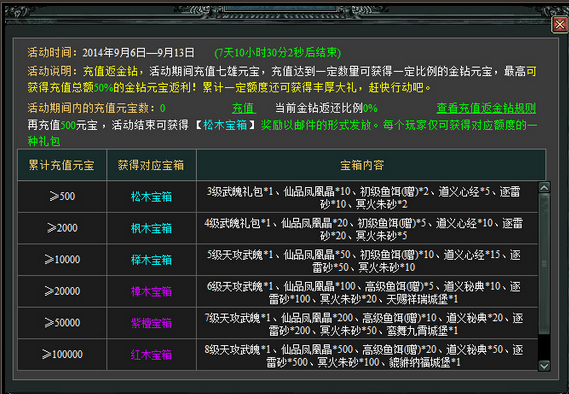
Task: Select 紫檀宝箱 chest entry
Action: tap(151, 323)
